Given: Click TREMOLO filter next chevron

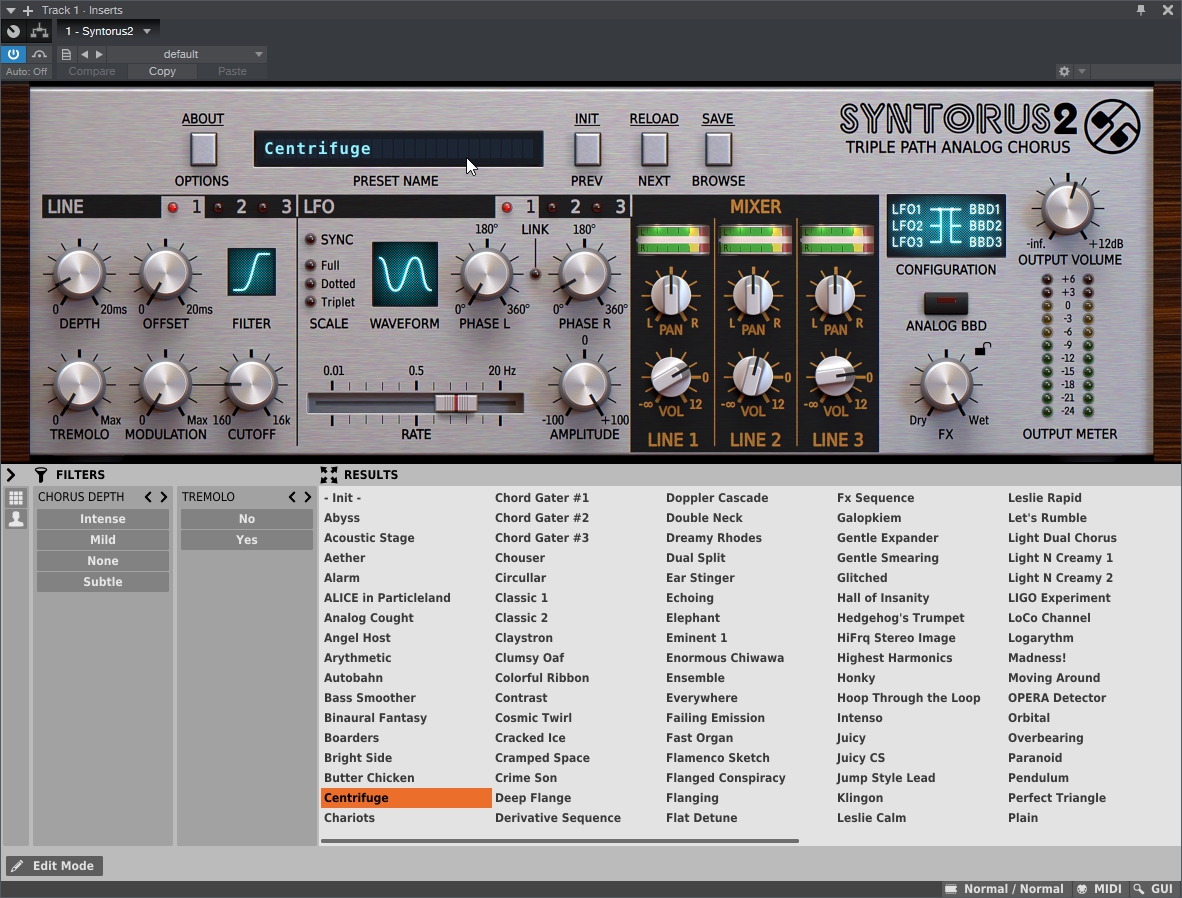Looking at the screenshot, I should point(307,497).
